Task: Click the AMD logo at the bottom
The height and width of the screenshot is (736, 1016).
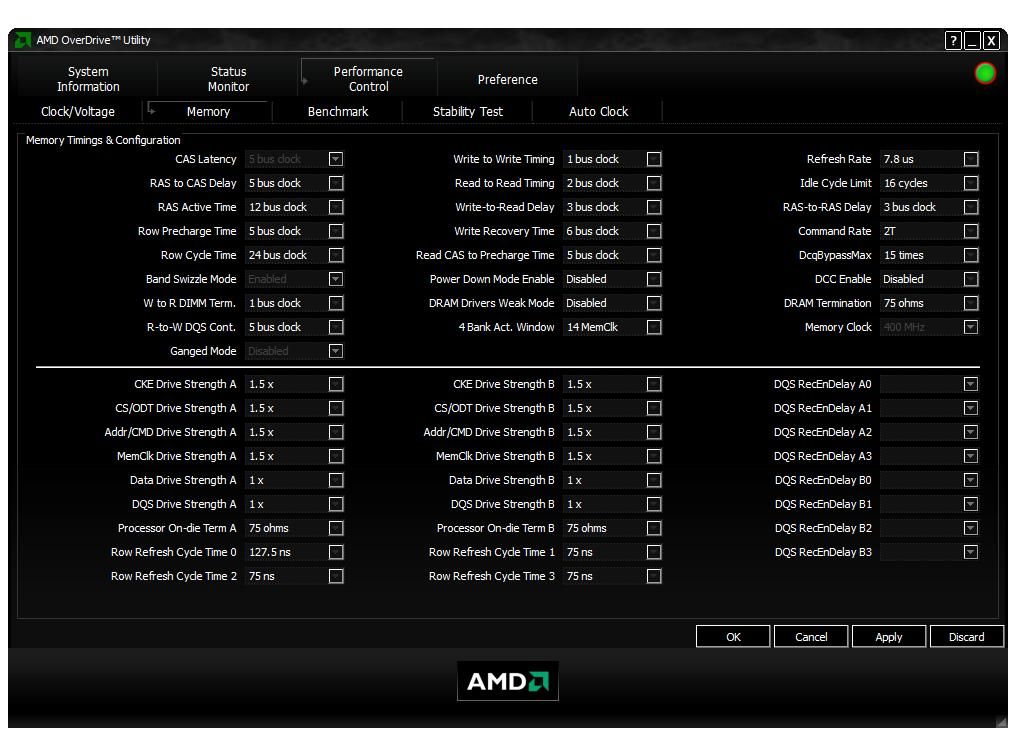Action: (x=507, y=681)
